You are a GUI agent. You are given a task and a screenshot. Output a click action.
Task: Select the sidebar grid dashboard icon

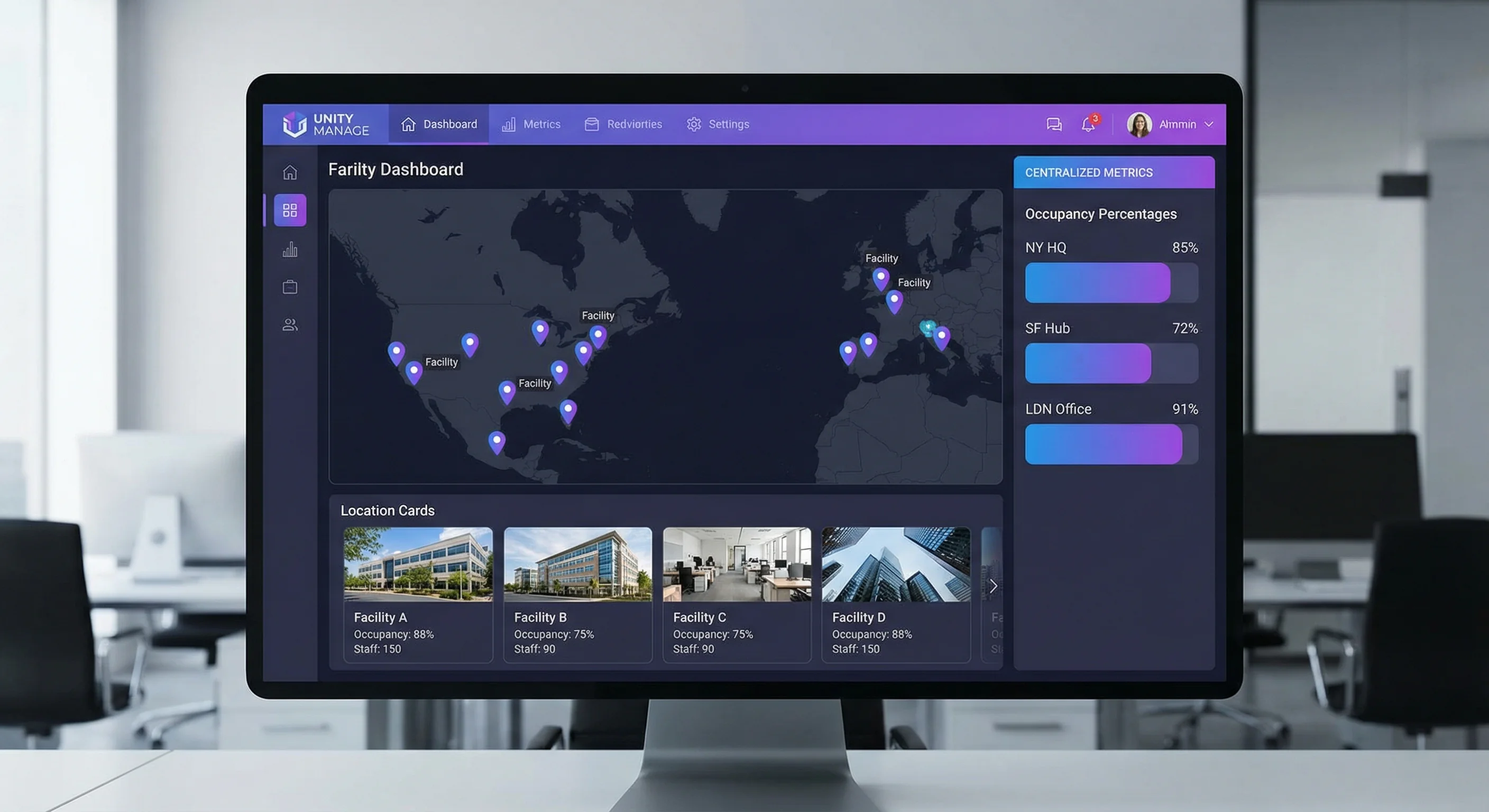click(290, 210)
